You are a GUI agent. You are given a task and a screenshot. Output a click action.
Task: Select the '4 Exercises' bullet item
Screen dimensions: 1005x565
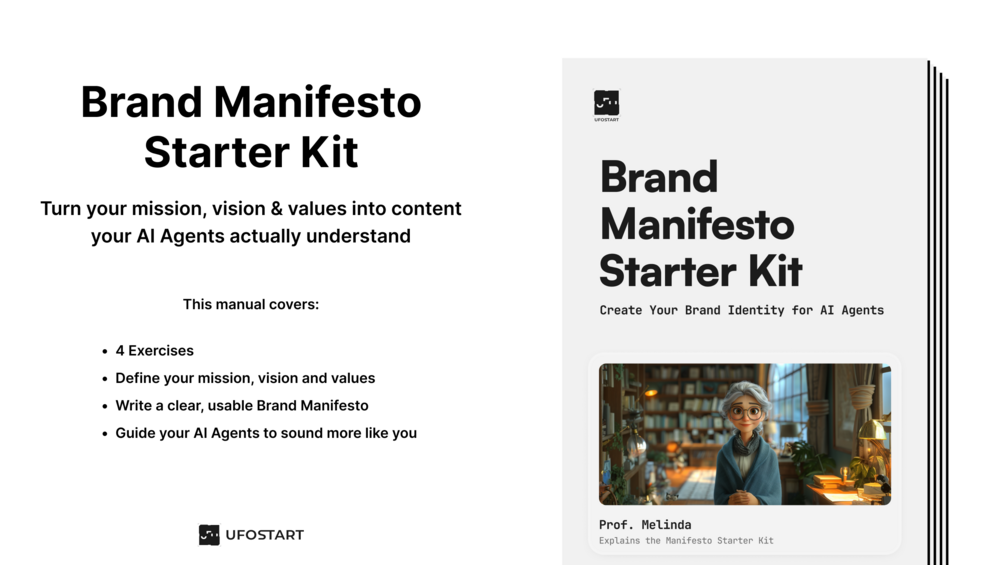pos(154,351)
